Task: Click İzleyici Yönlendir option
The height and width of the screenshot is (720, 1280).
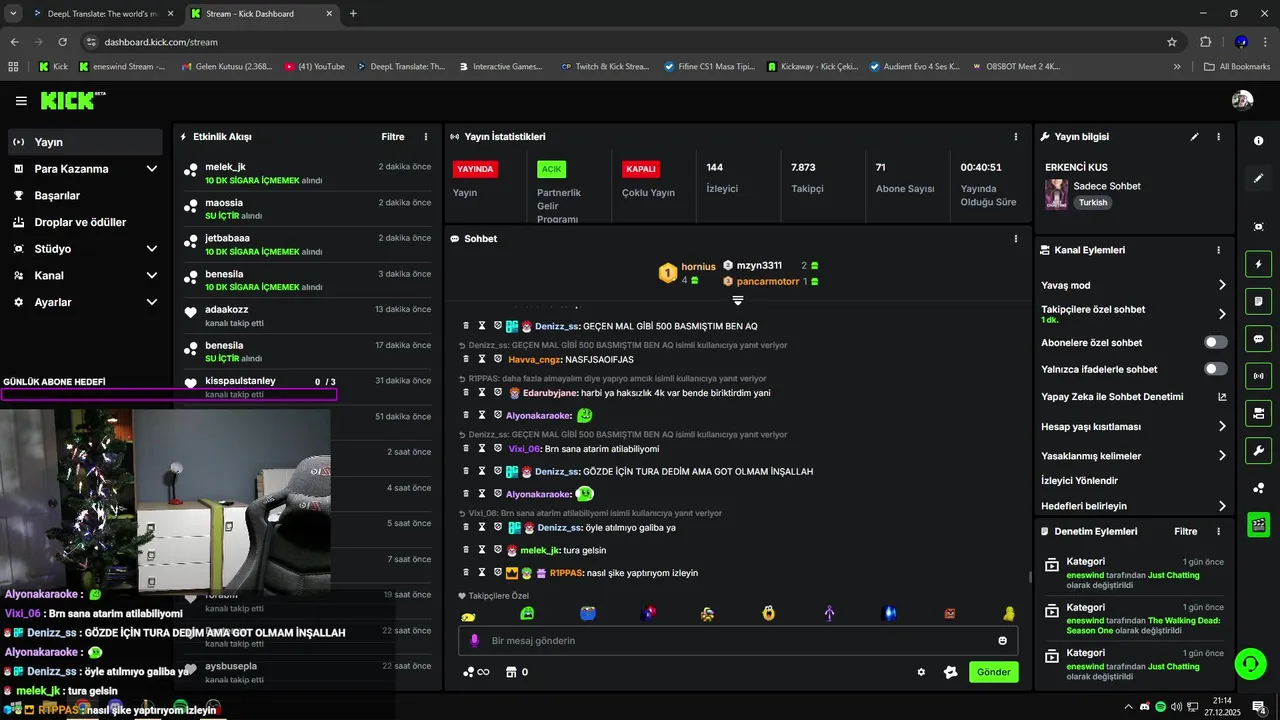Action: coord(1079,481)
